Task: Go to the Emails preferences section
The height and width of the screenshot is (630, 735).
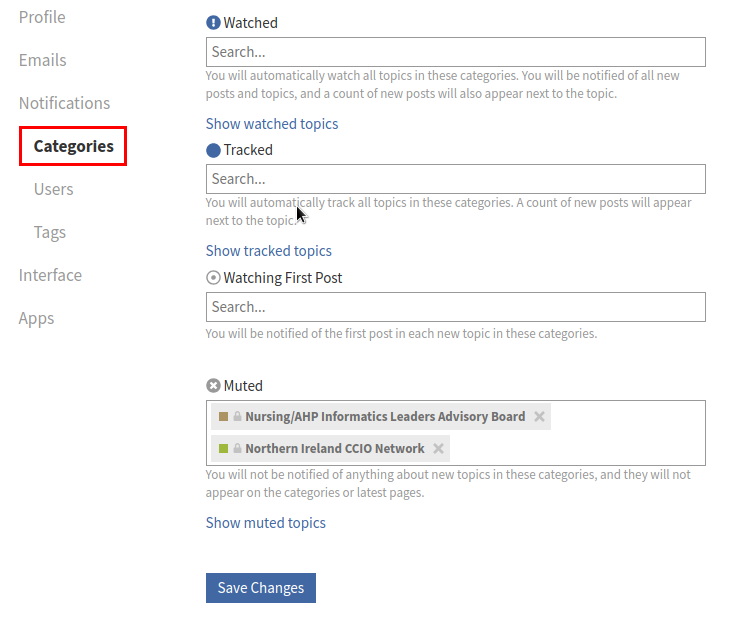Action: 43,60
